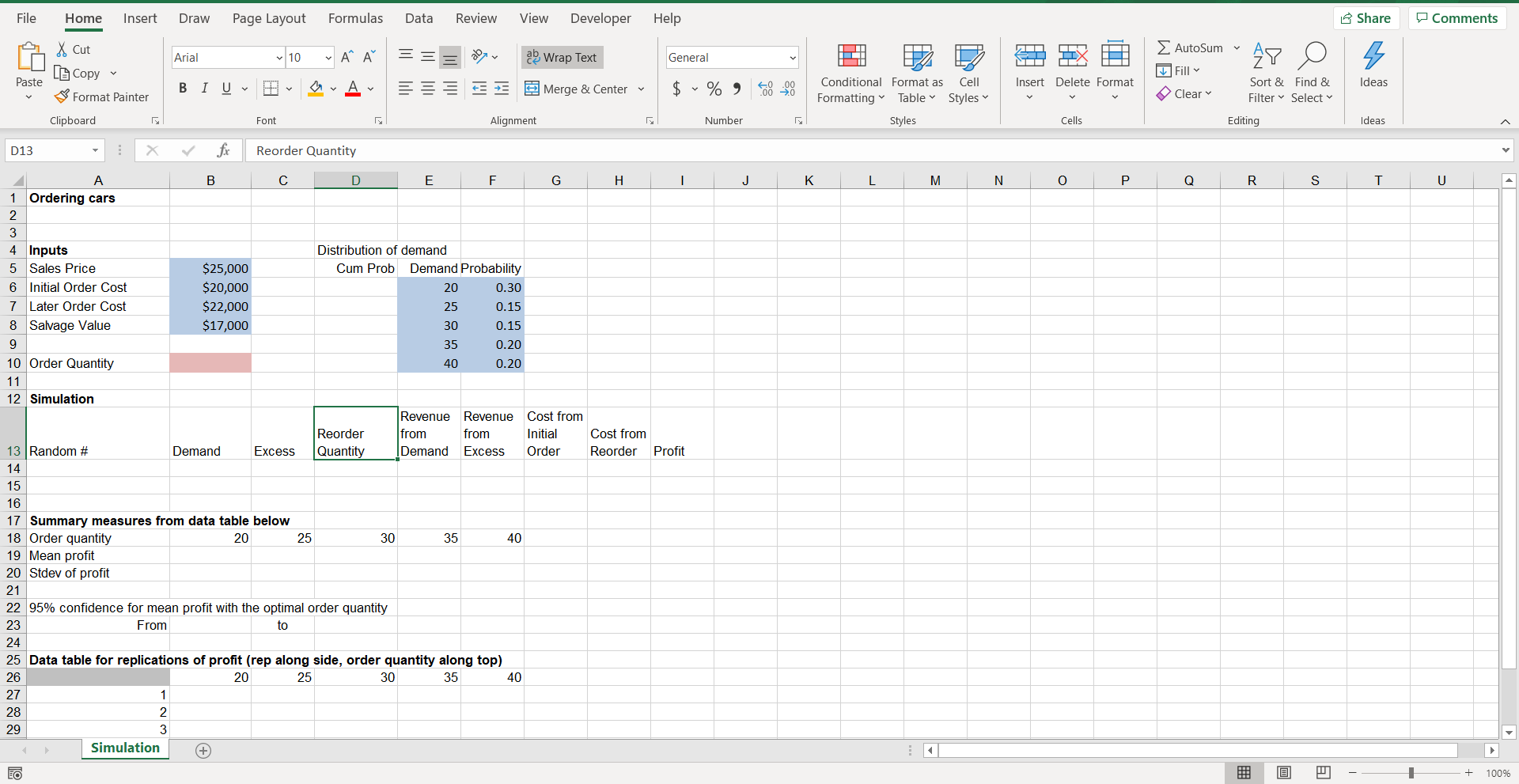The image size is (1519, 784).
Task: Click the Increase Decimal icon
Action: 766,89
